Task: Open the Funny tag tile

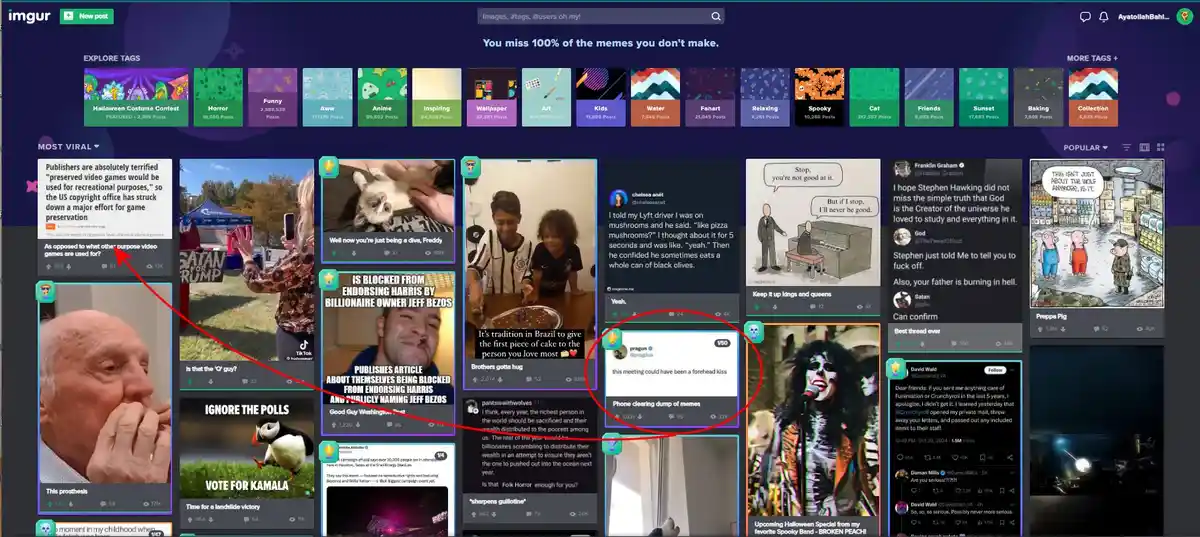Action: (272, 97)
